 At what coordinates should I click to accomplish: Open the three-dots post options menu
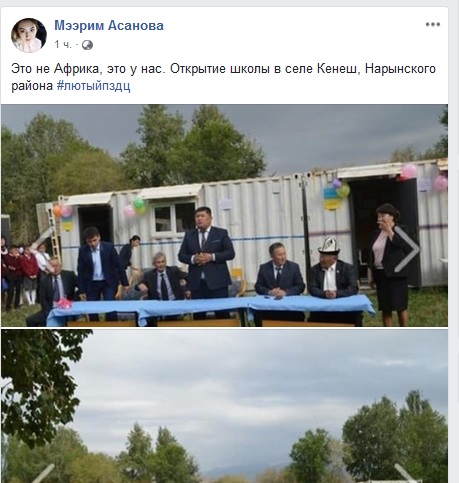(x=433, y=24)
